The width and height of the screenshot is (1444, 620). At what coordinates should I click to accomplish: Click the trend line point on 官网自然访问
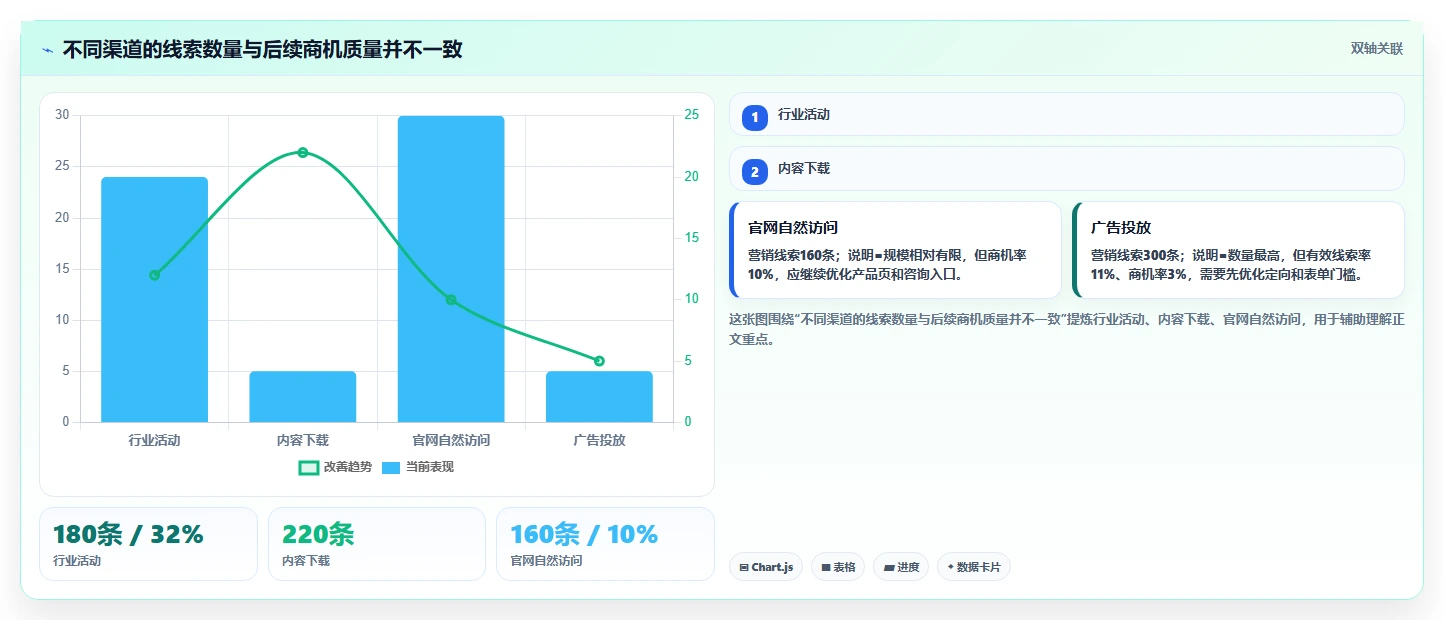coord(451,300)
